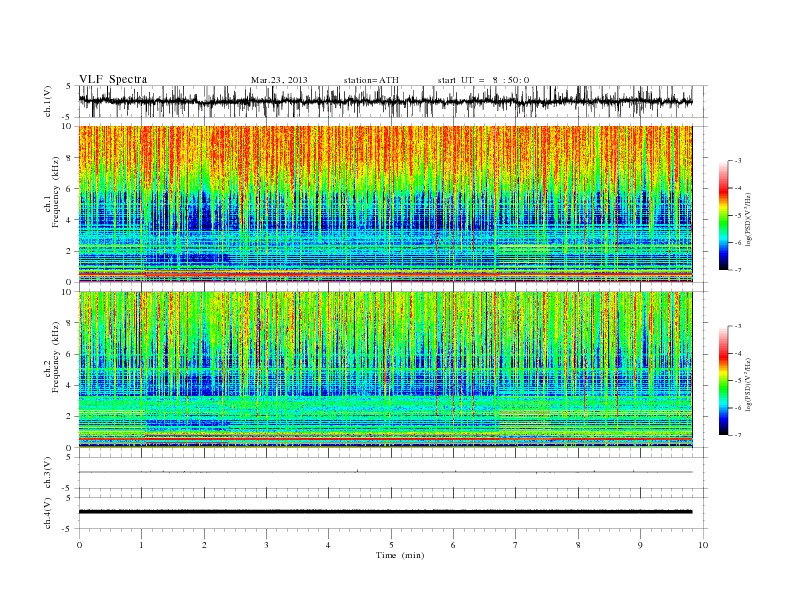Click the ch.1 "Frequency (kHz)" axis label
The image size is (792, 612).
click(57, 191)
